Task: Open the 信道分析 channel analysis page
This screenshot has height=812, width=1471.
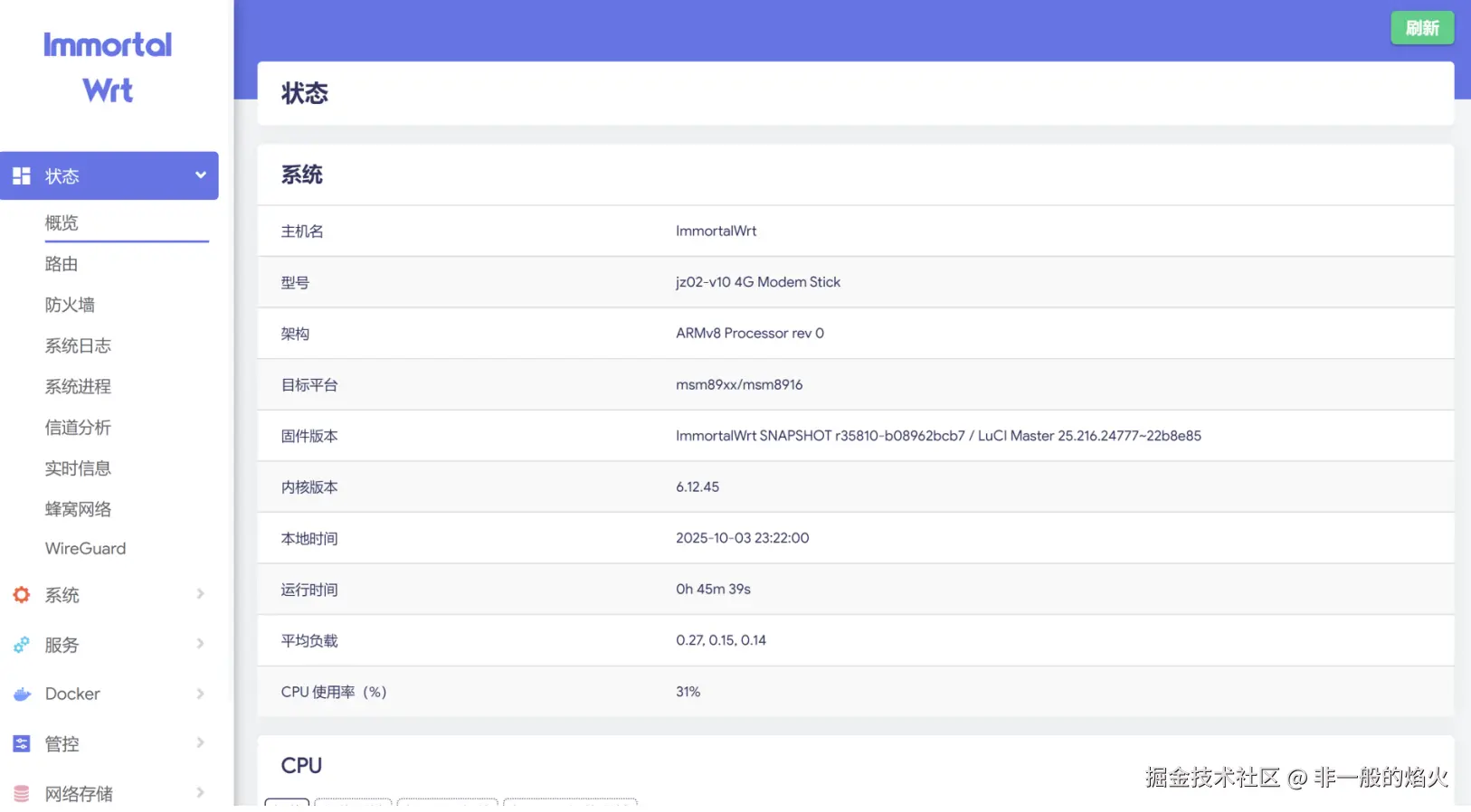Action: 78,427
